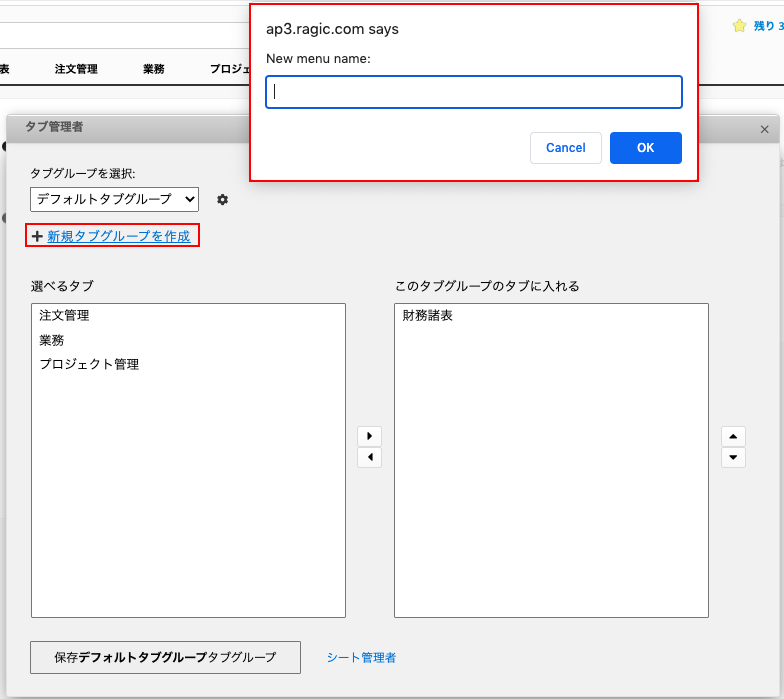Select プロジェクト管理 in available tabs list

(x=89, y=364)
